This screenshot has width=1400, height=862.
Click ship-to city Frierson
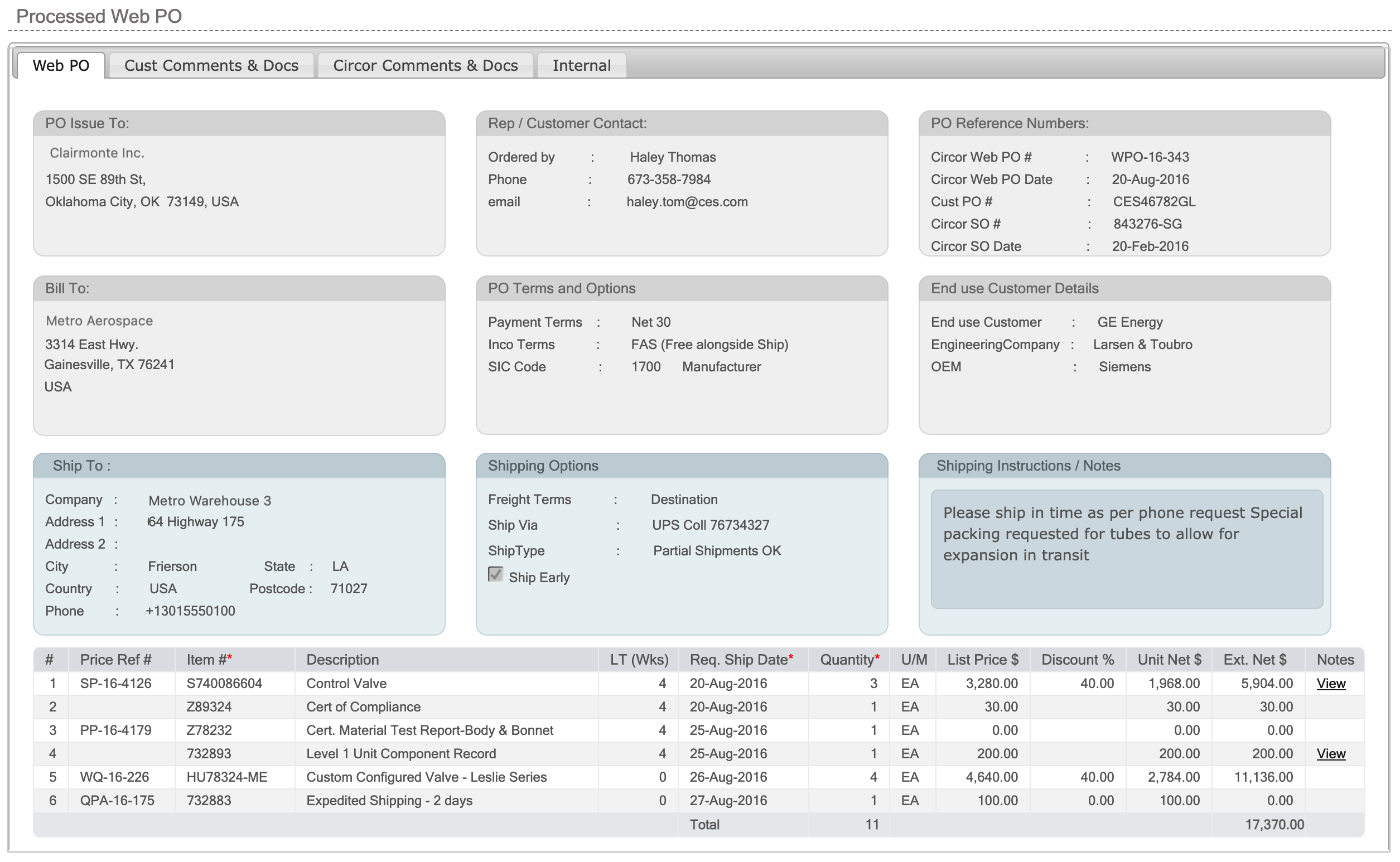[x=172, y=566]
